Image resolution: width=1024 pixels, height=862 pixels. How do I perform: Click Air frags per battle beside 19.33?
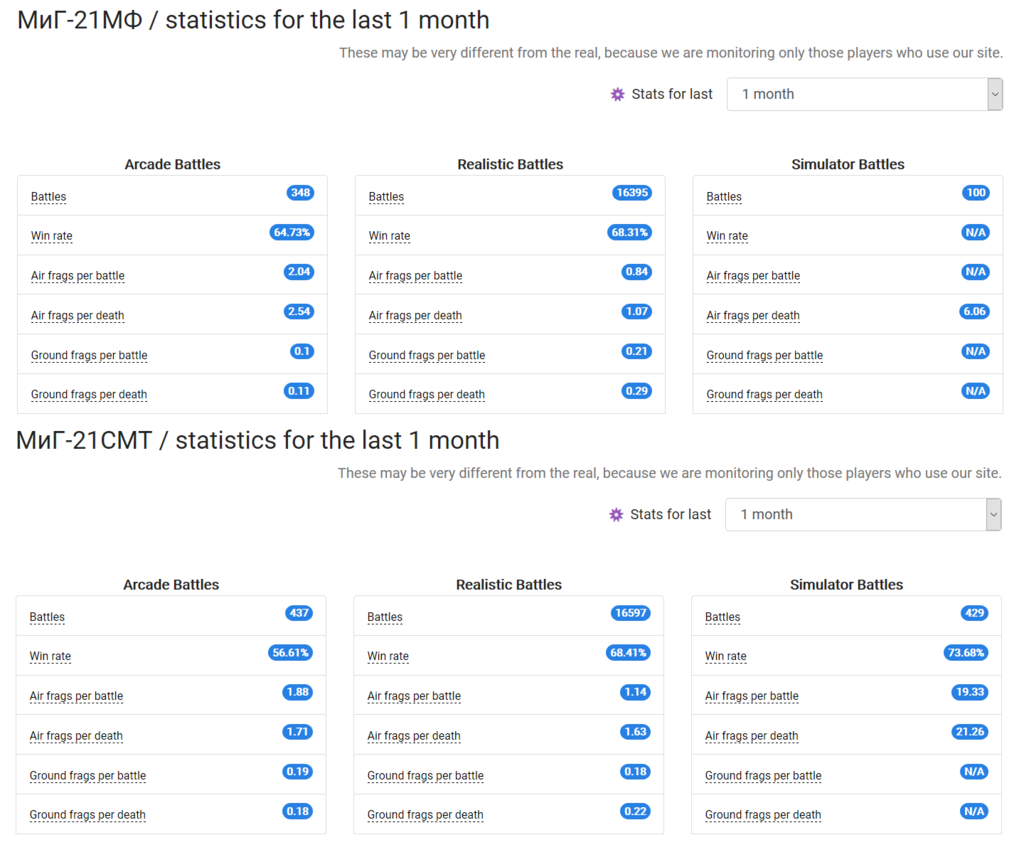(x=751, y=696)
